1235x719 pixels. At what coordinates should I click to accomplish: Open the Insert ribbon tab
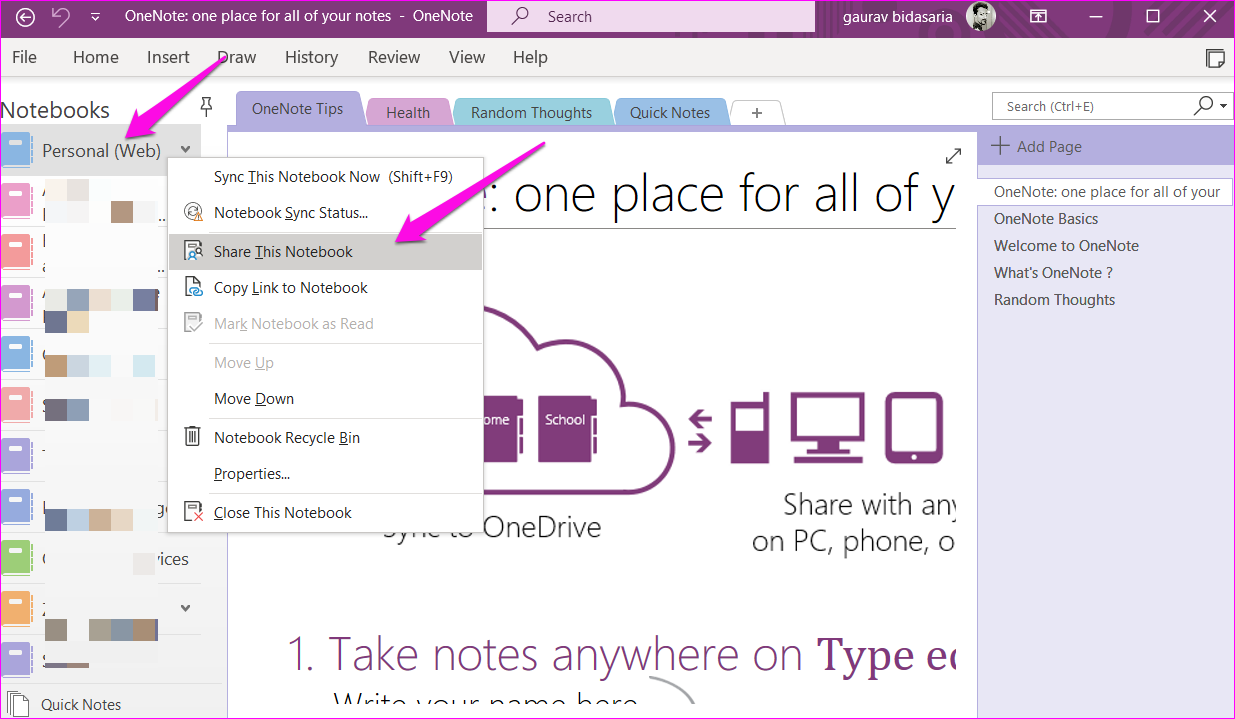(168, 57)
